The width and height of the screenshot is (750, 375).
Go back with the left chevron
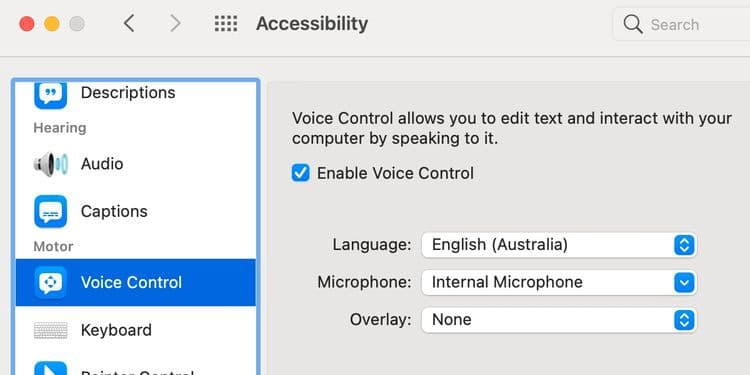[x=129, y=23]
